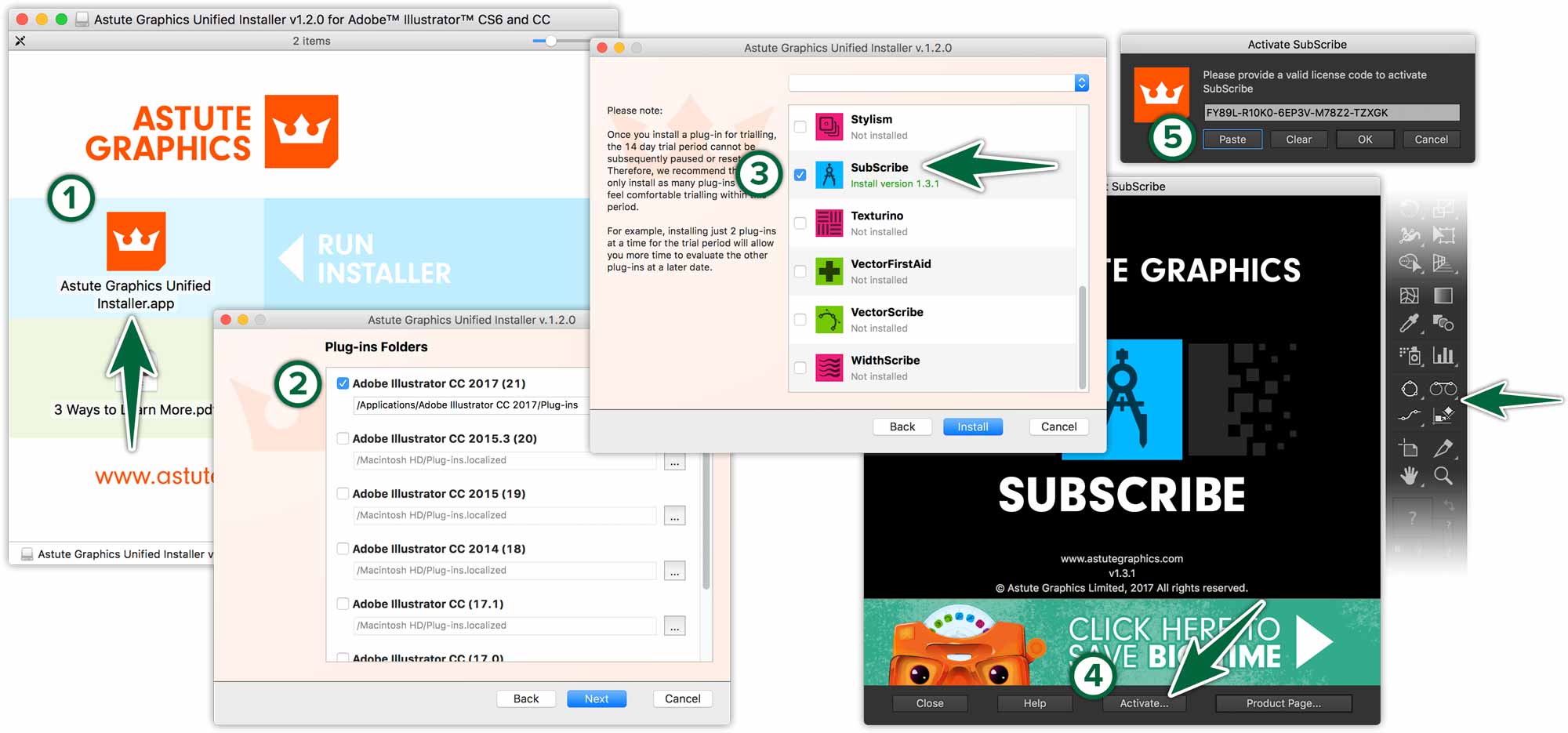1568x733 pixels.
Task: Click the license code input field
Action: pyautogui.click(x=1331, y=112)
